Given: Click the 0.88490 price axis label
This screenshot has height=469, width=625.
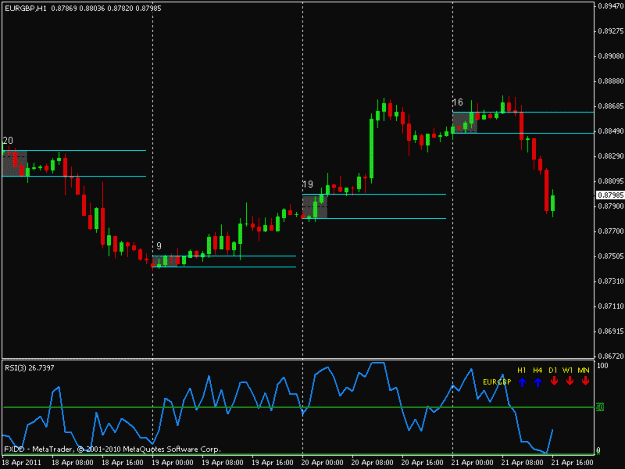Looking at the screenshot, I should click(611, 131).
